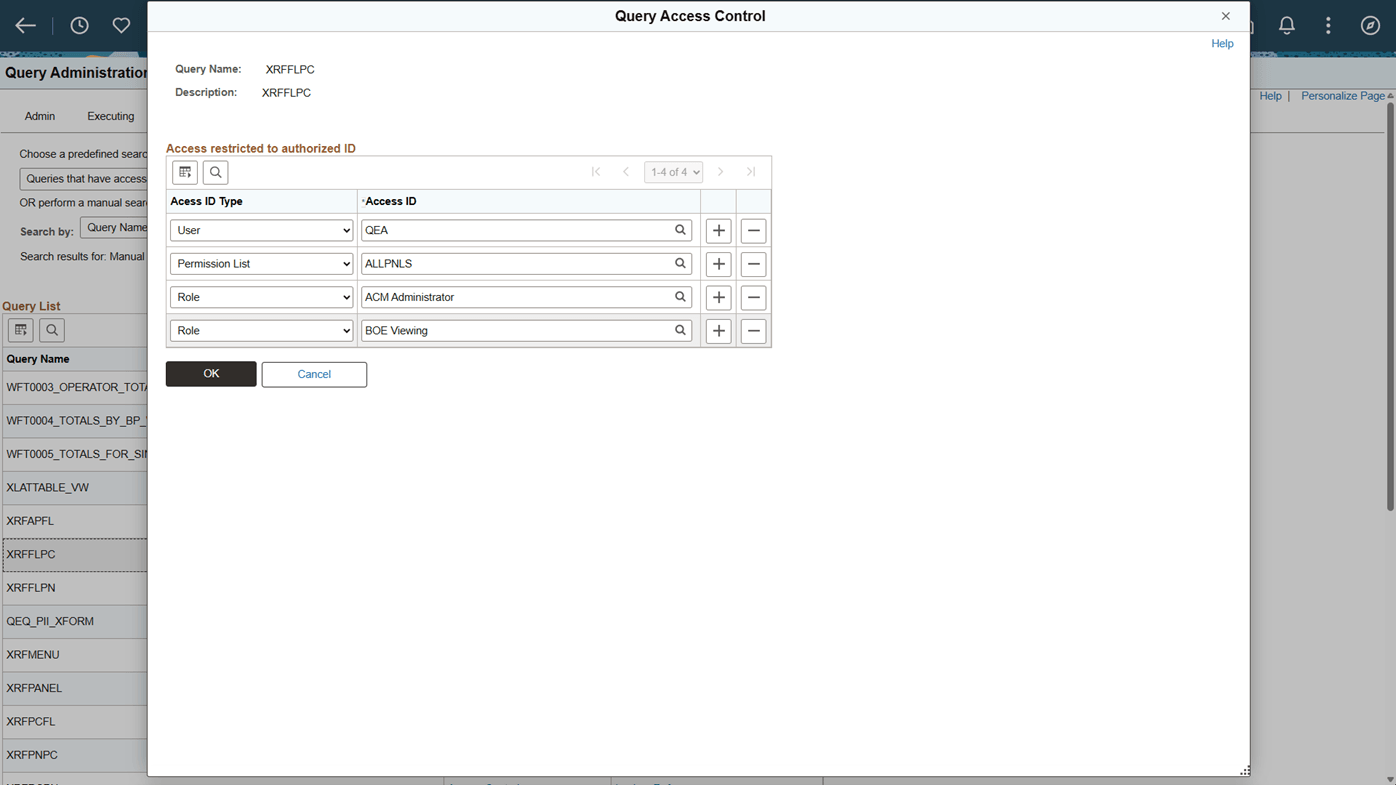This screenshot has height=785, width=1396.
Task: Open the 1-4 of 4 rows dropdown
Action: 673,172
